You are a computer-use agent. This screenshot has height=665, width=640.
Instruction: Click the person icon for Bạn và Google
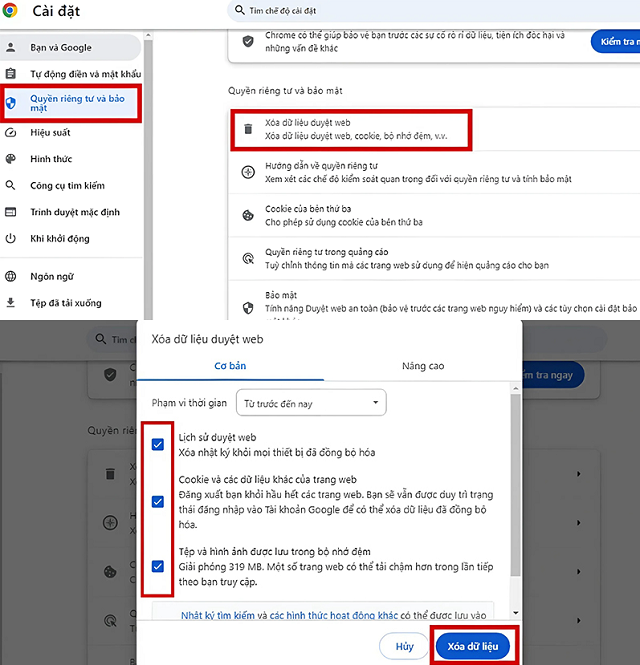[x=11, y=47]
